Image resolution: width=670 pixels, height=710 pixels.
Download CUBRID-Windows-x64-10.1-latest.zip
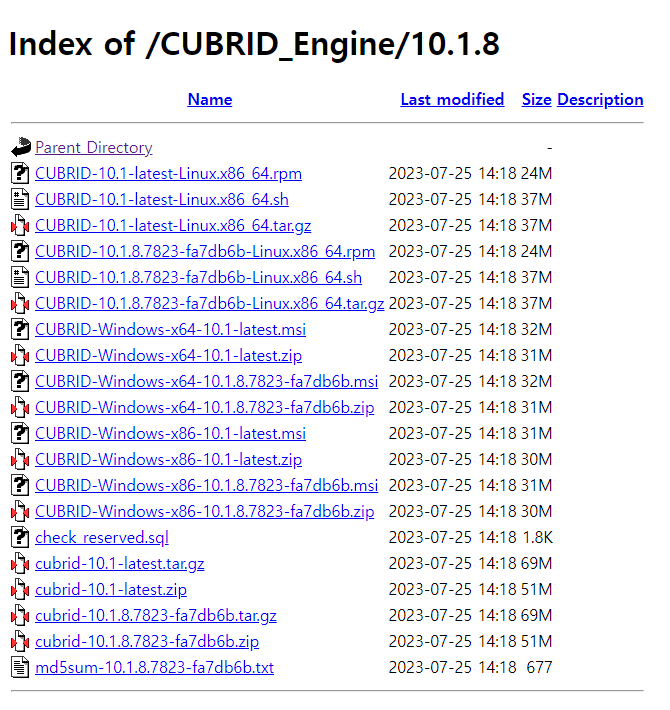pos(168,355)
